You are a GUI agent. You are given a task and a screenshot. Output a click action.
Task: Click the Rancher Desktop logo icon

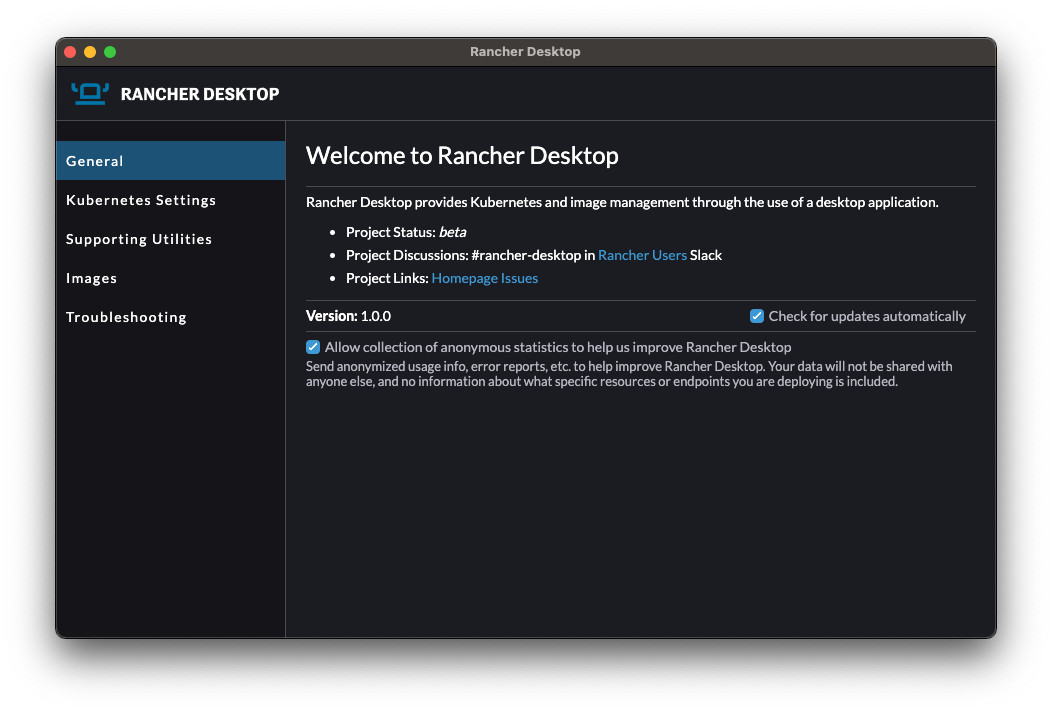coord(90,93)
